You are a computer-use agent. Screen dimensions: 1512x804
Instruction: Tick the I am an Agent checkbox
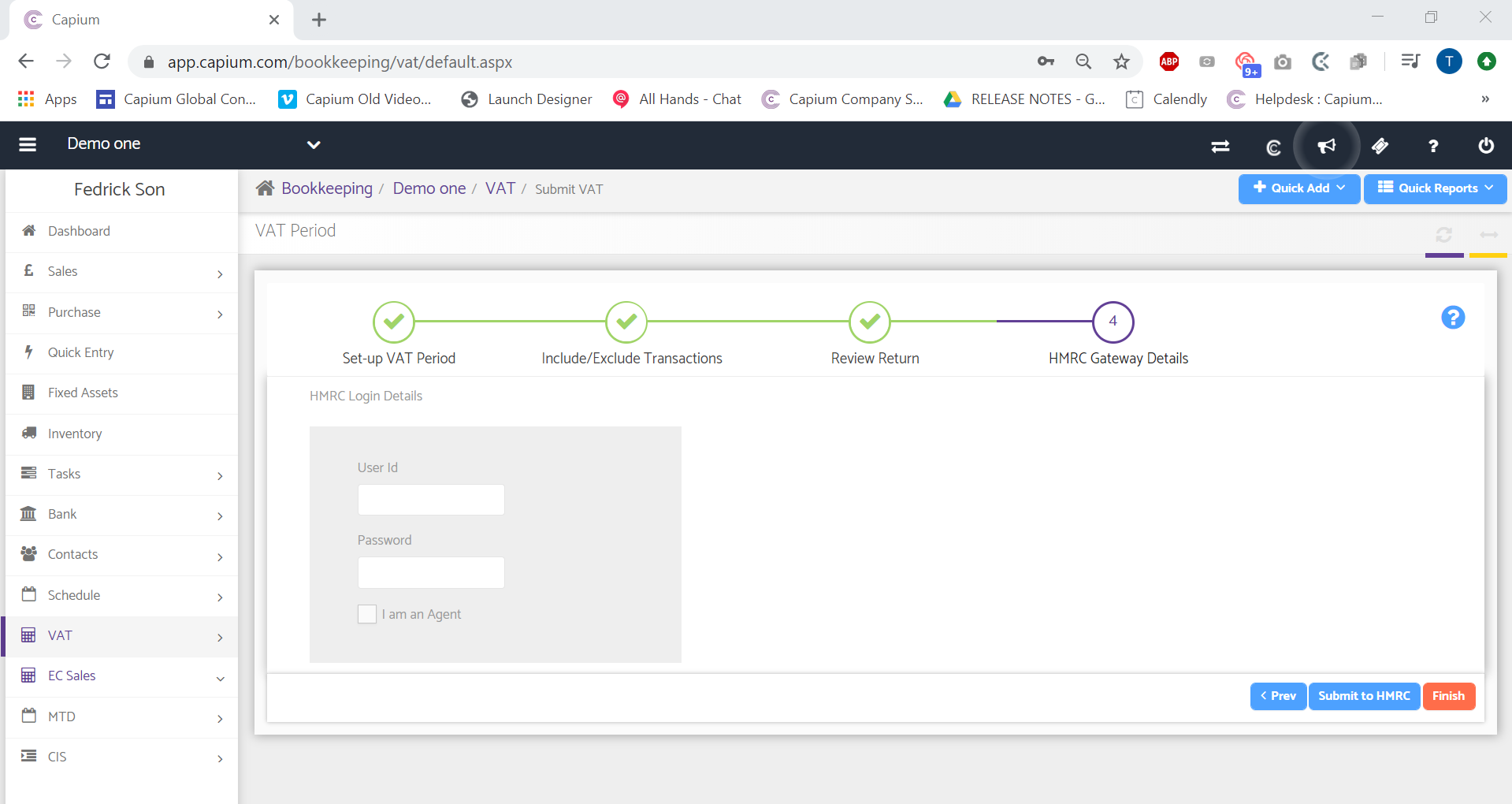[x=367, y=614]
